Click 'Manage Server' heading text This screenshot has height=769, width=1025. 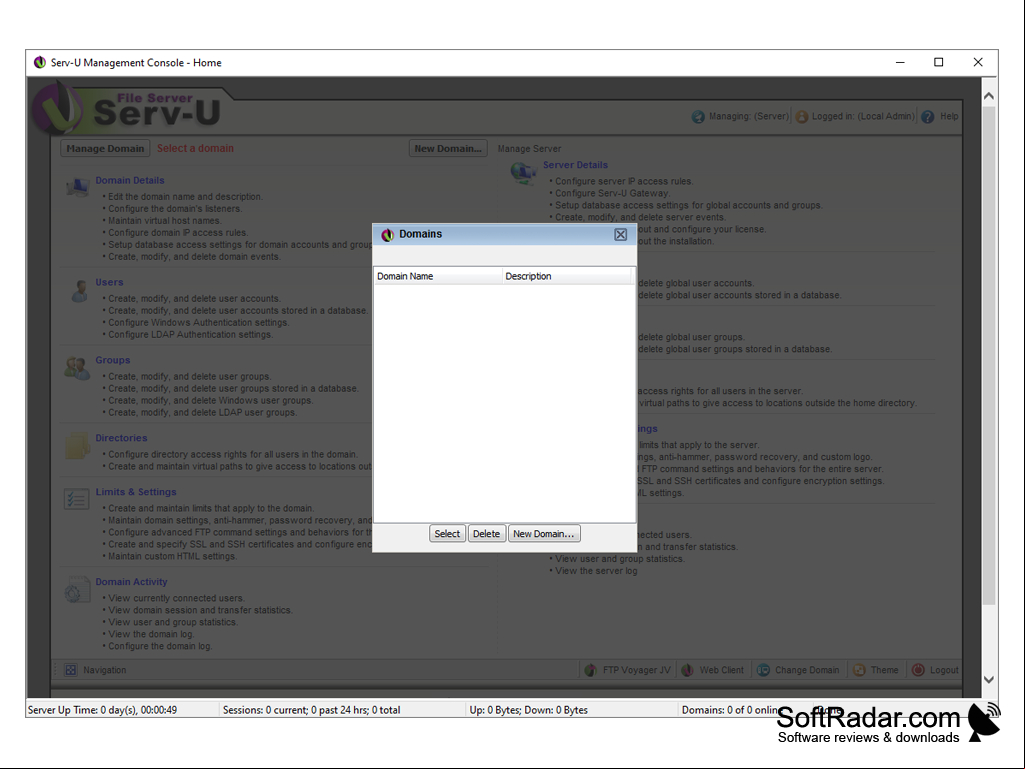click(x=529, y=148)
